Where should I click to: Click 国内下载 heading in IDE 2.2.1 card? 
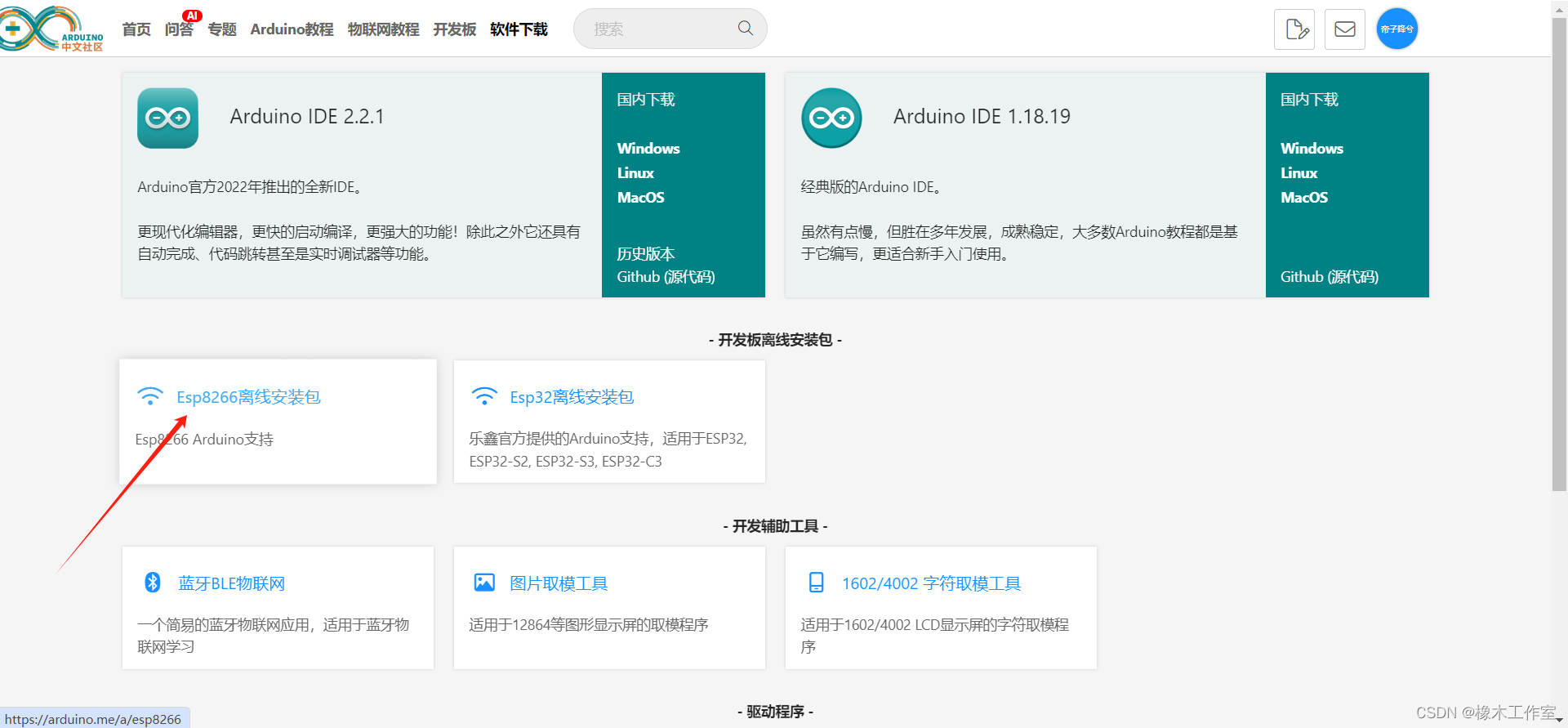click(646, 100)
